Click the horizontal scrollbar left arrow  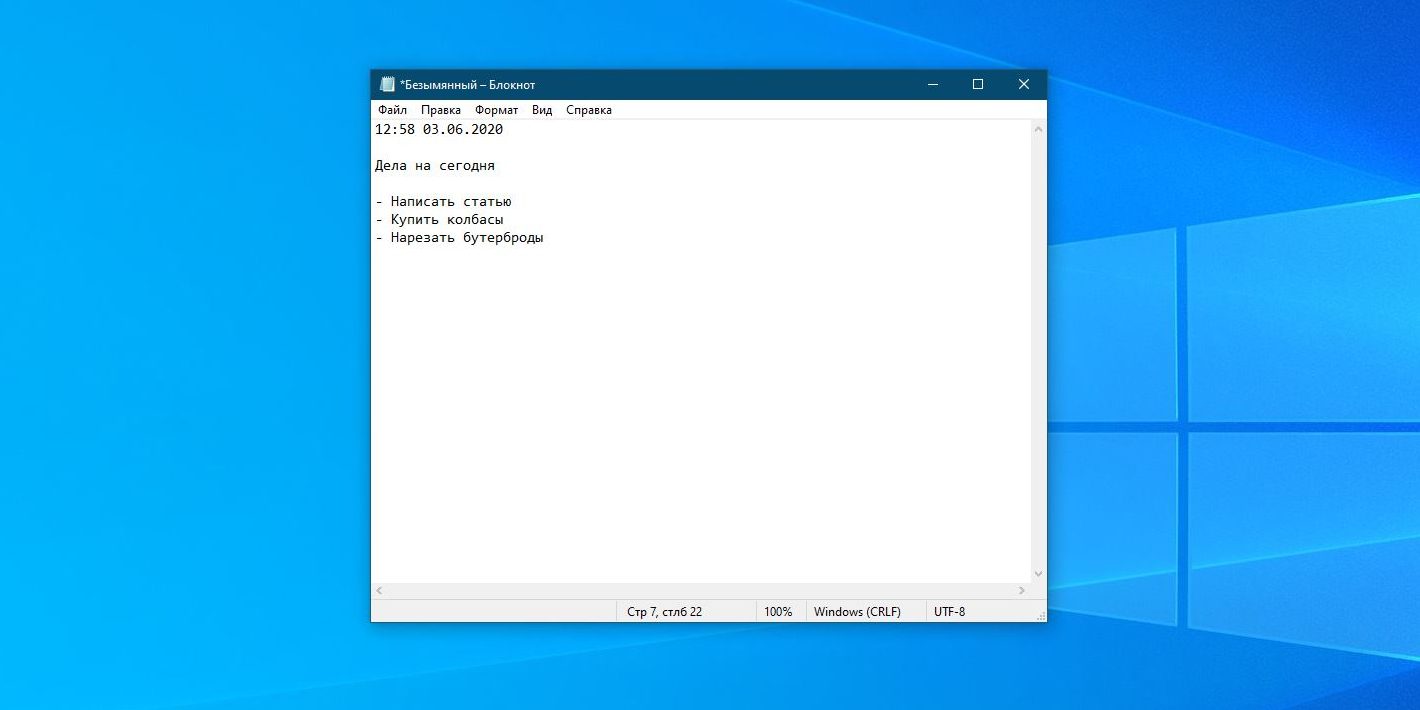(x=378, y=591)
